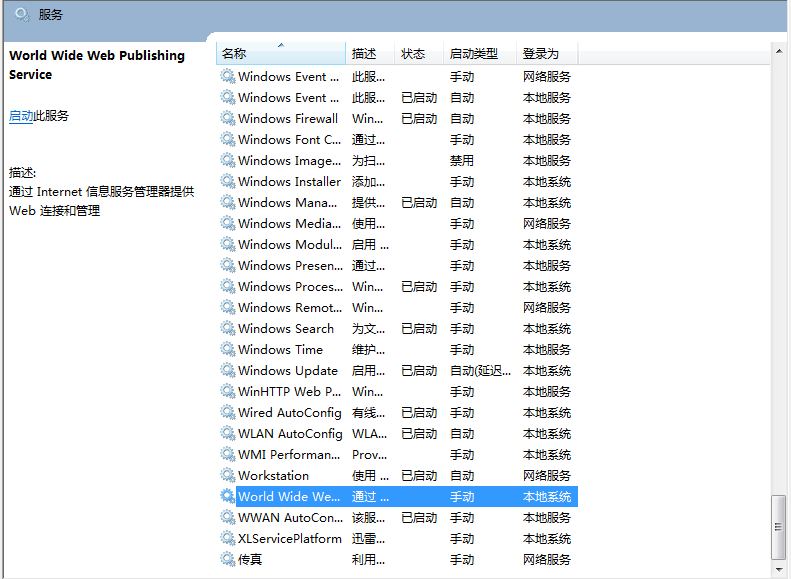
Task: Click the gear icon beside Windows Management service
Action: pos(228,203)
